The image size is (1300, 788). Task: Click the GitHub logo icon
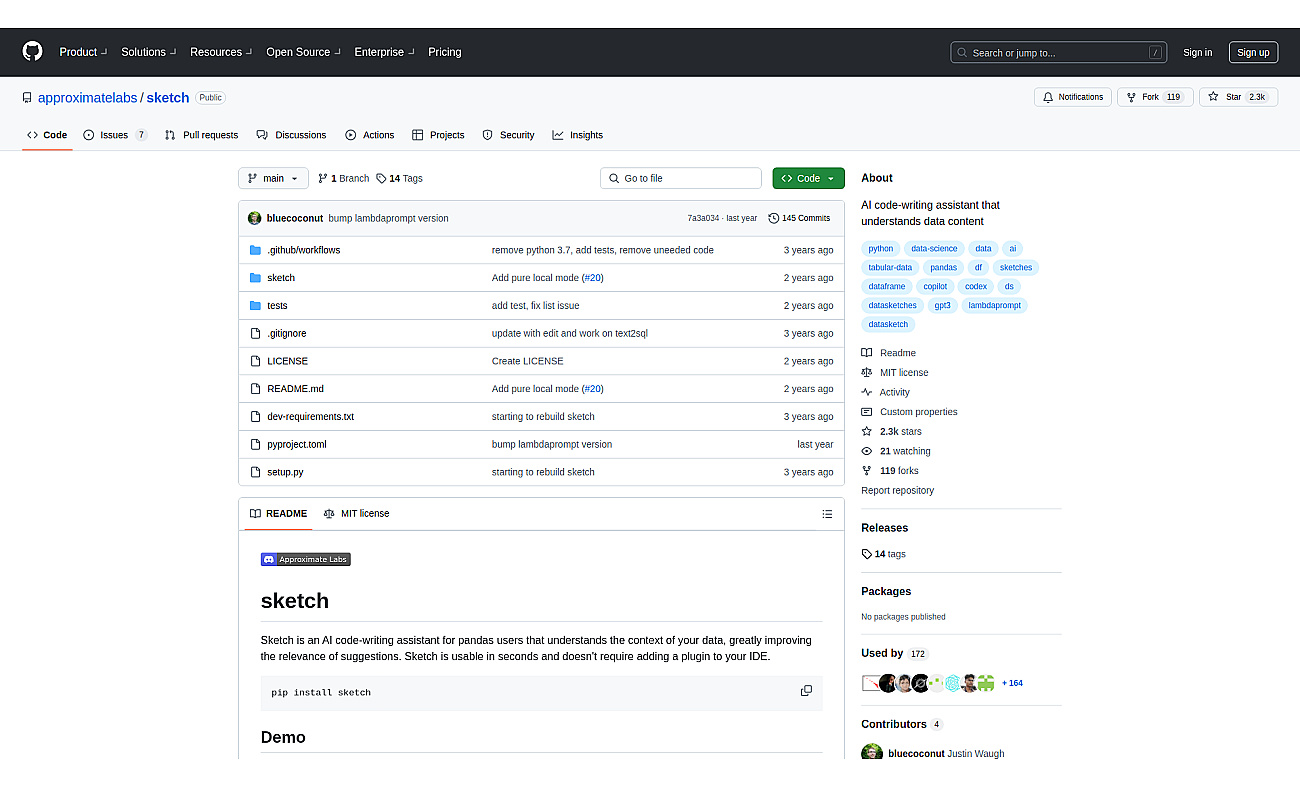(33, 52)
